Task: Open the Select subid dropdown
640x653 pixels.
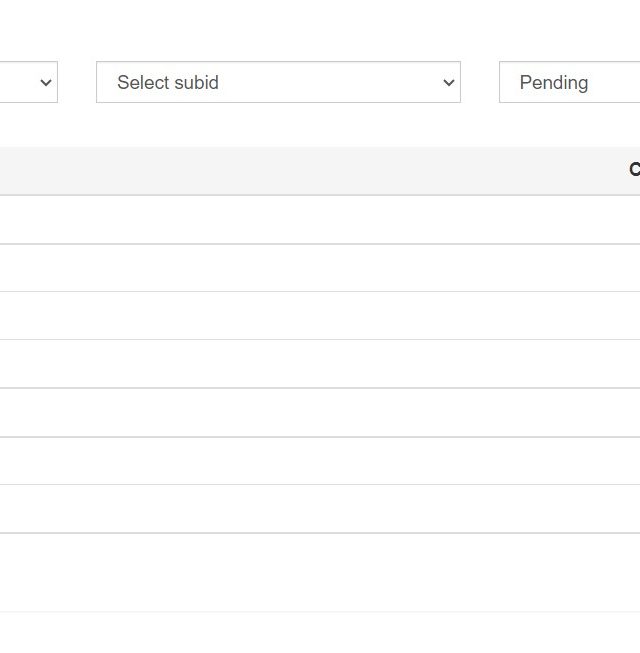Action: pyautogui.click(x=278, y=82)
